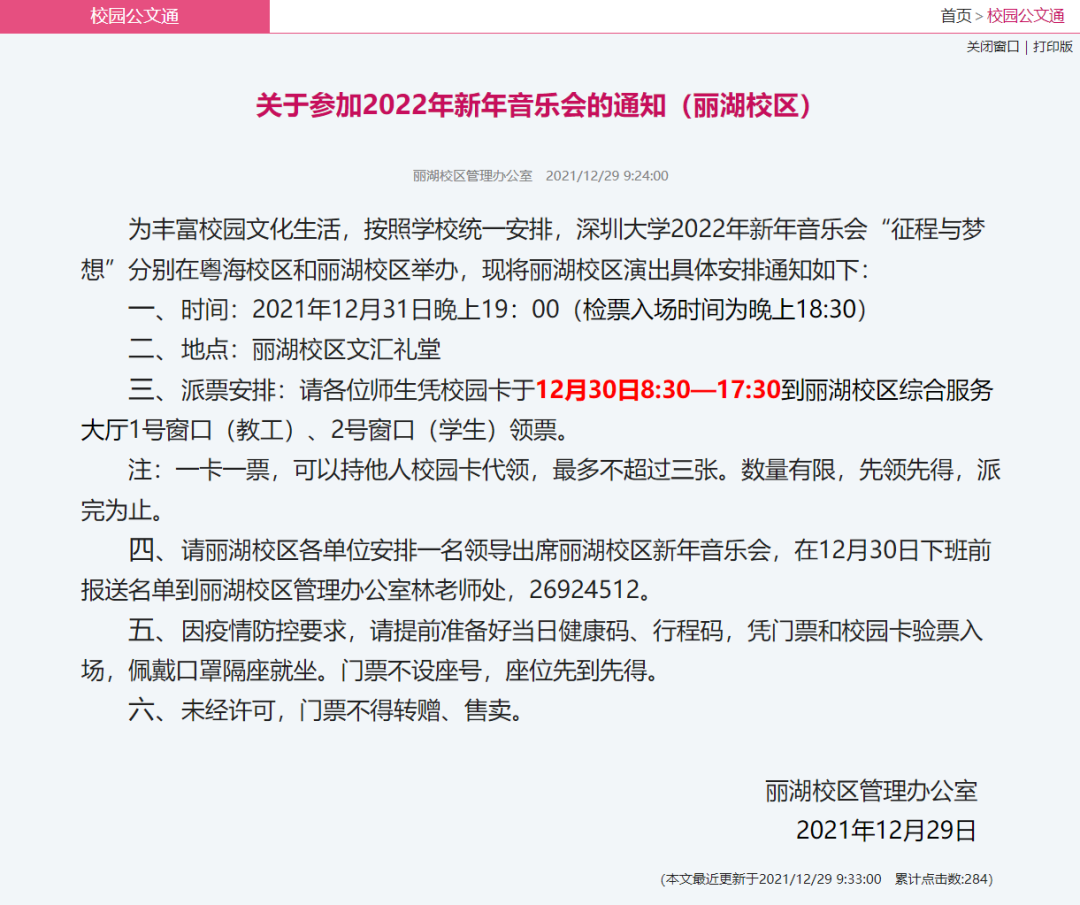Click item 六、未经许可，门票不得转赠、售卖
The image size is (1080, 905).
click(325, 710)
